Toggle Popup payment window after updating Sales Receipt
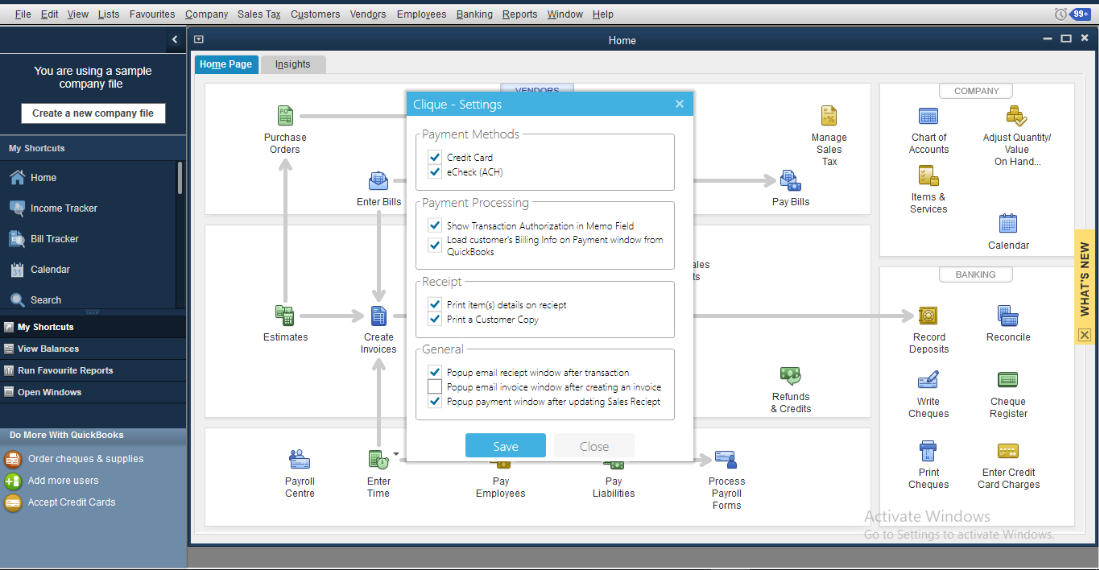The width and height of the screenshot is (1099, 570). pos(435,402)
